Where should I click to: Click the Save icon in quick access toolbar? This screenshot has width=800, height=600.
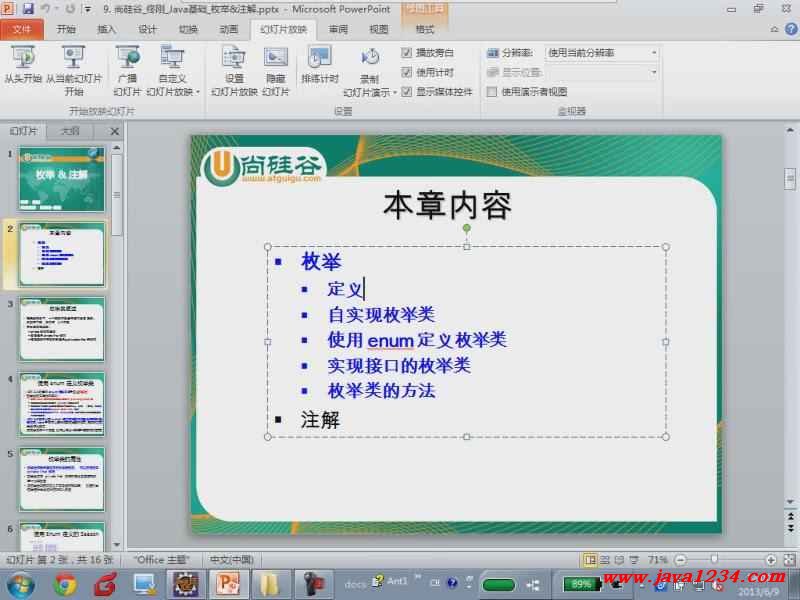28,9
